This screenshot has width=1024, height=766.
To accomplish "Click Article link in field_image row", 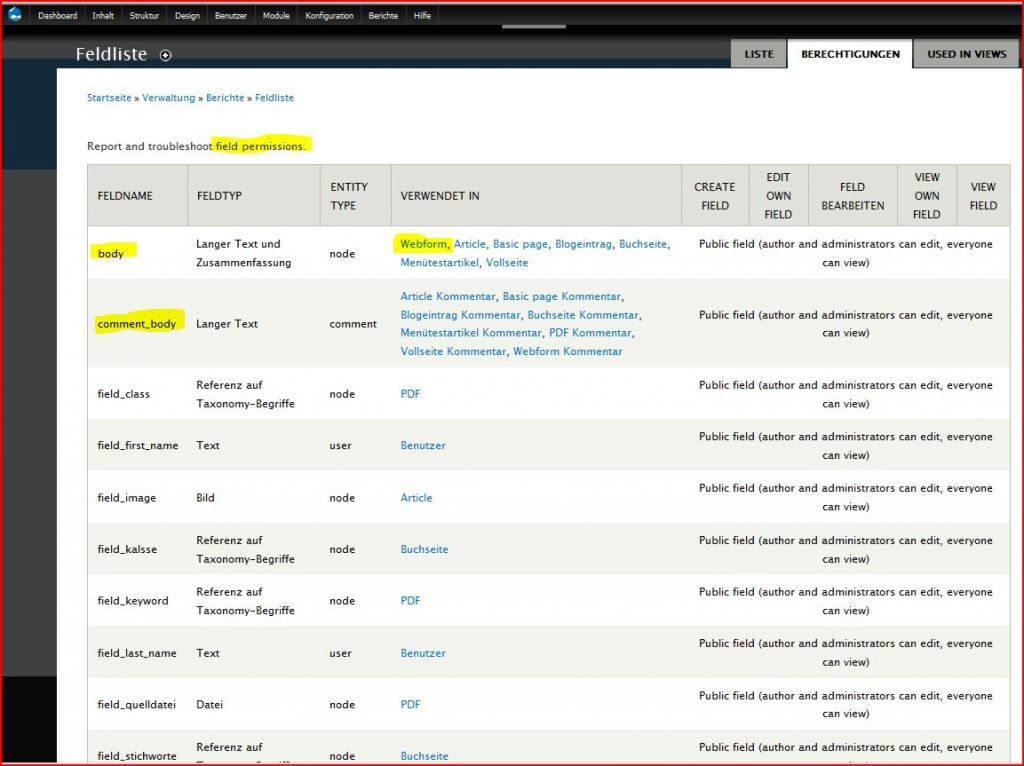I will (416, 498).
